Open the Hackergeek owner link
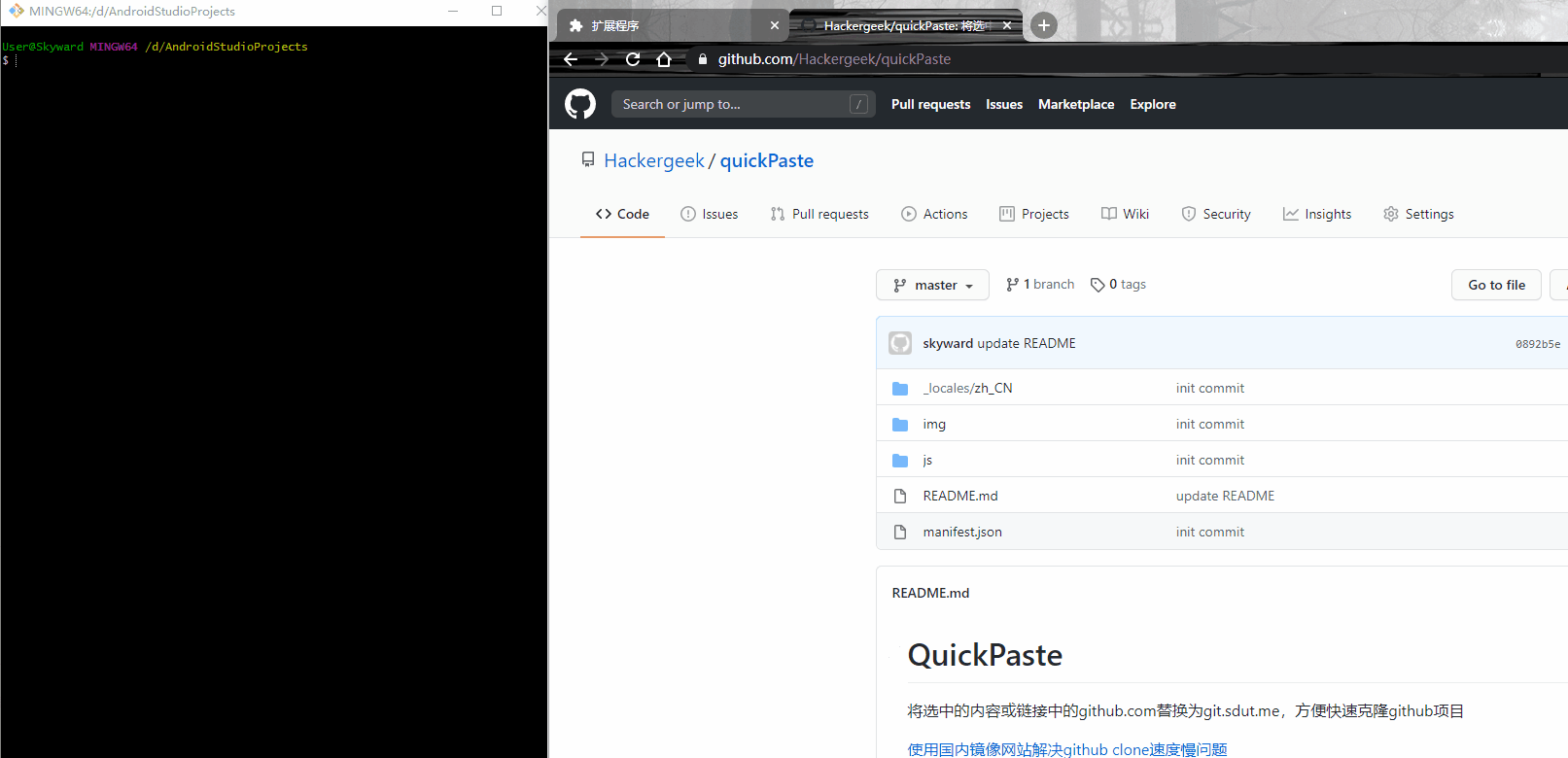 click(x=654, y=160)
